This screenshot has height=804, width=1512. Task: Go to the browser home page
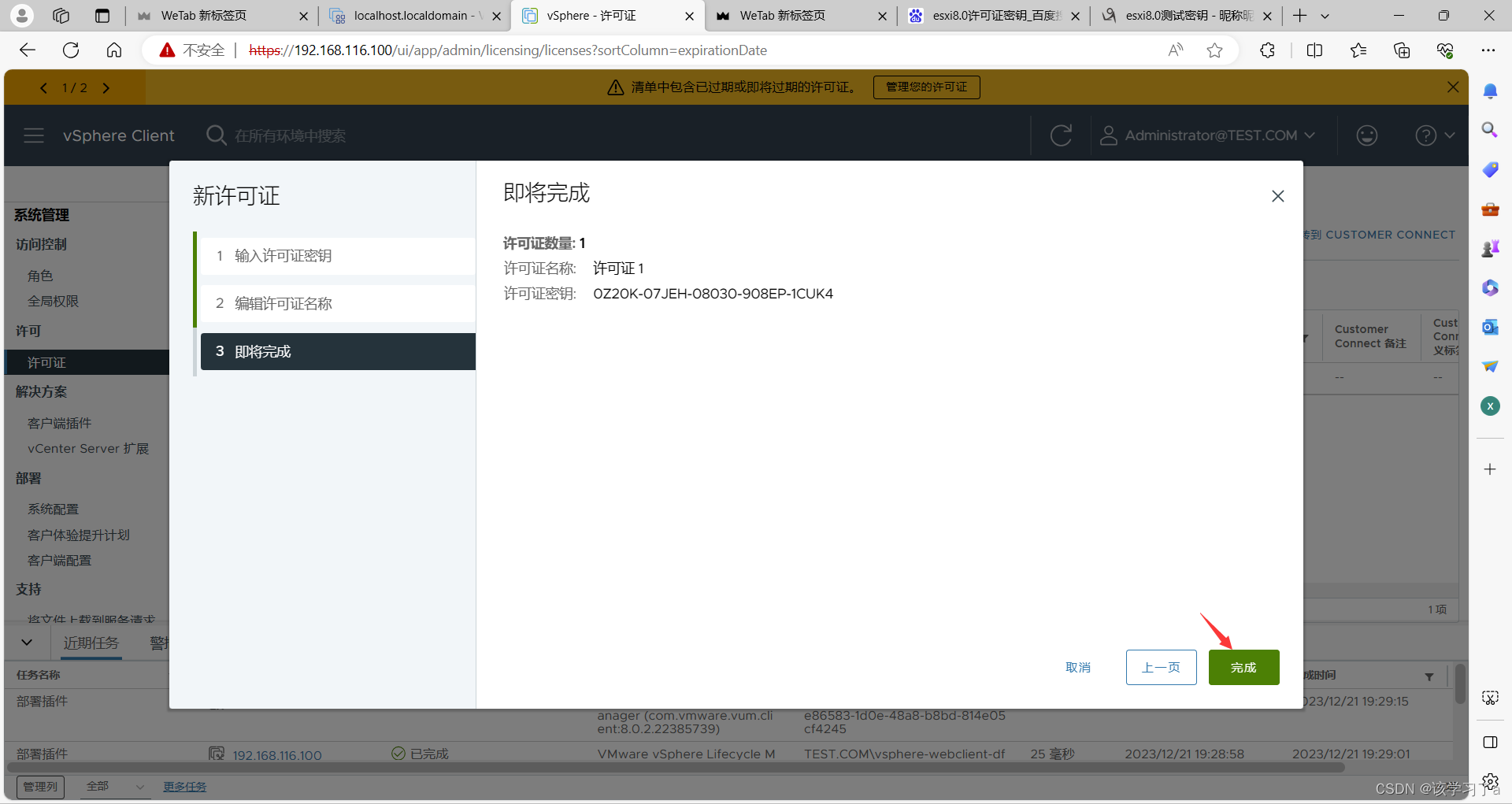pos(114,50)
